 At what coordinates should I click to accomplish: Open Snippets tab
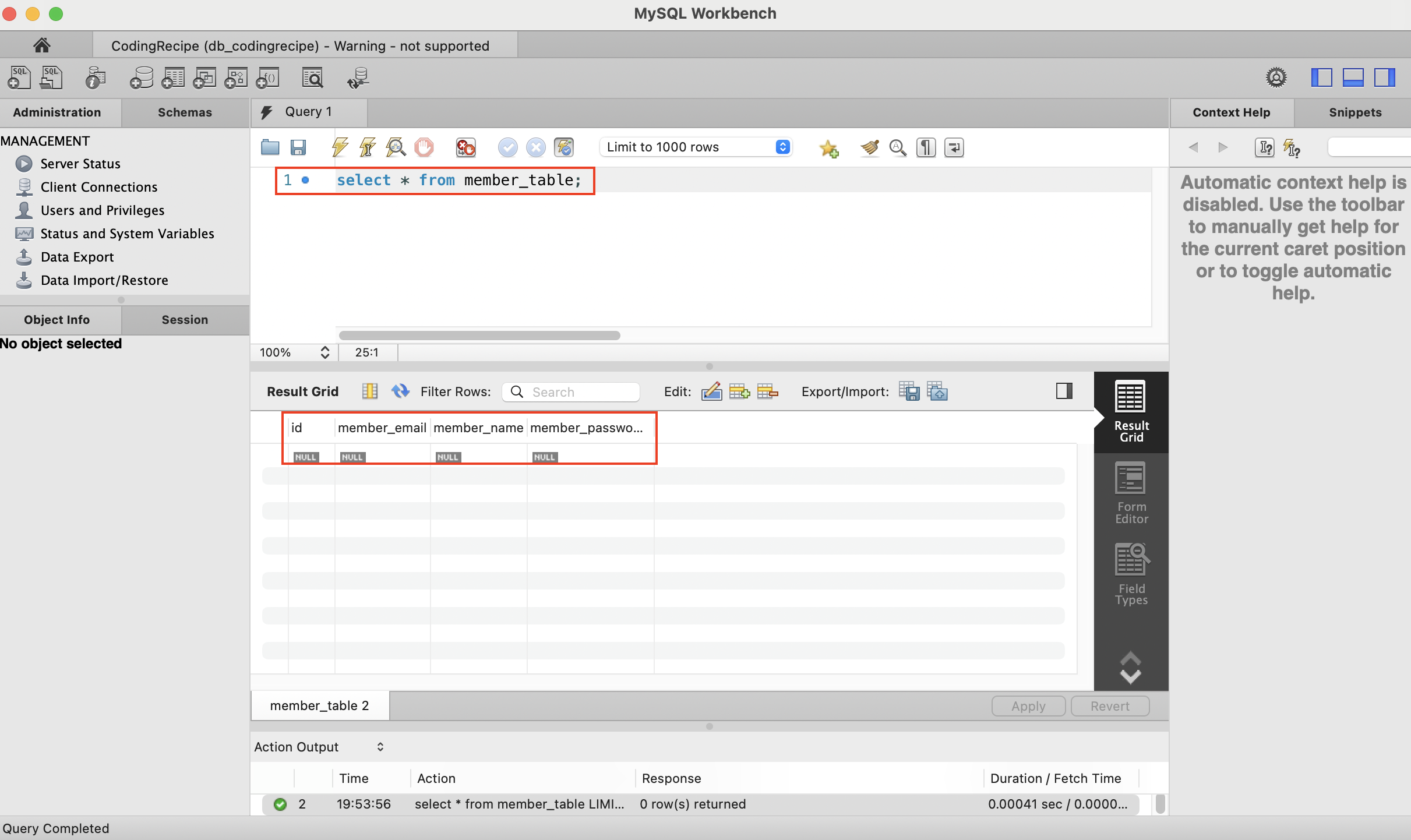(1354, 112)
